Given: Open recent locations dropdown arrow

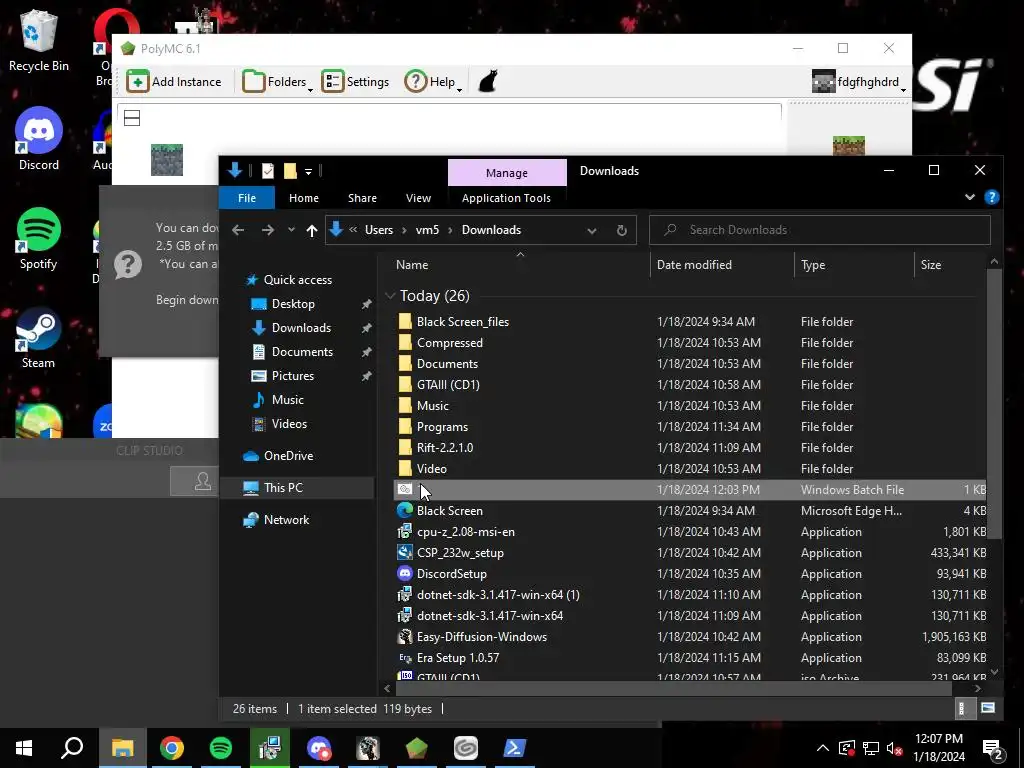Looking at the screenshot, I should tap(291, 230).
